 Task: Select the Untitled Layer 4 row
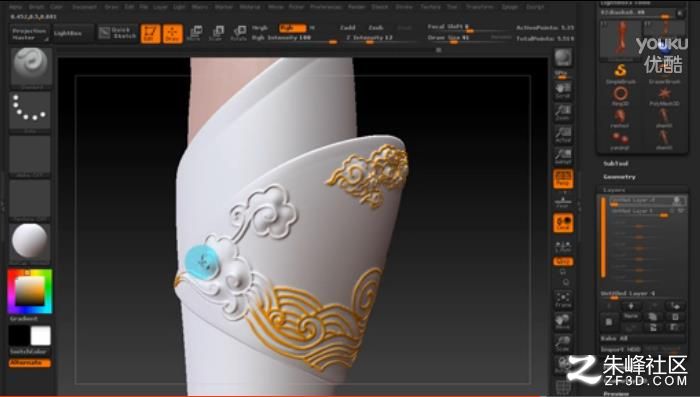point(648,201)
